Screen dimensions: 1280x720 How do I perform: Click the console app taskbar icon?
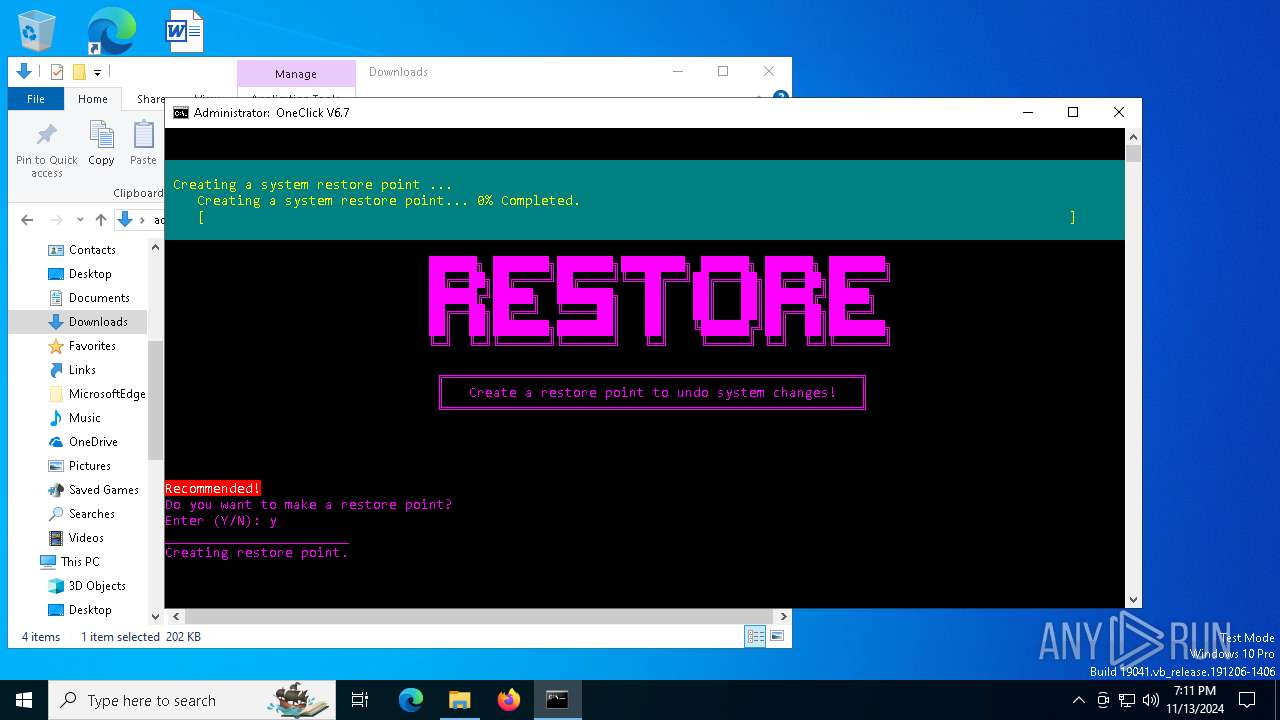[557, 700]
